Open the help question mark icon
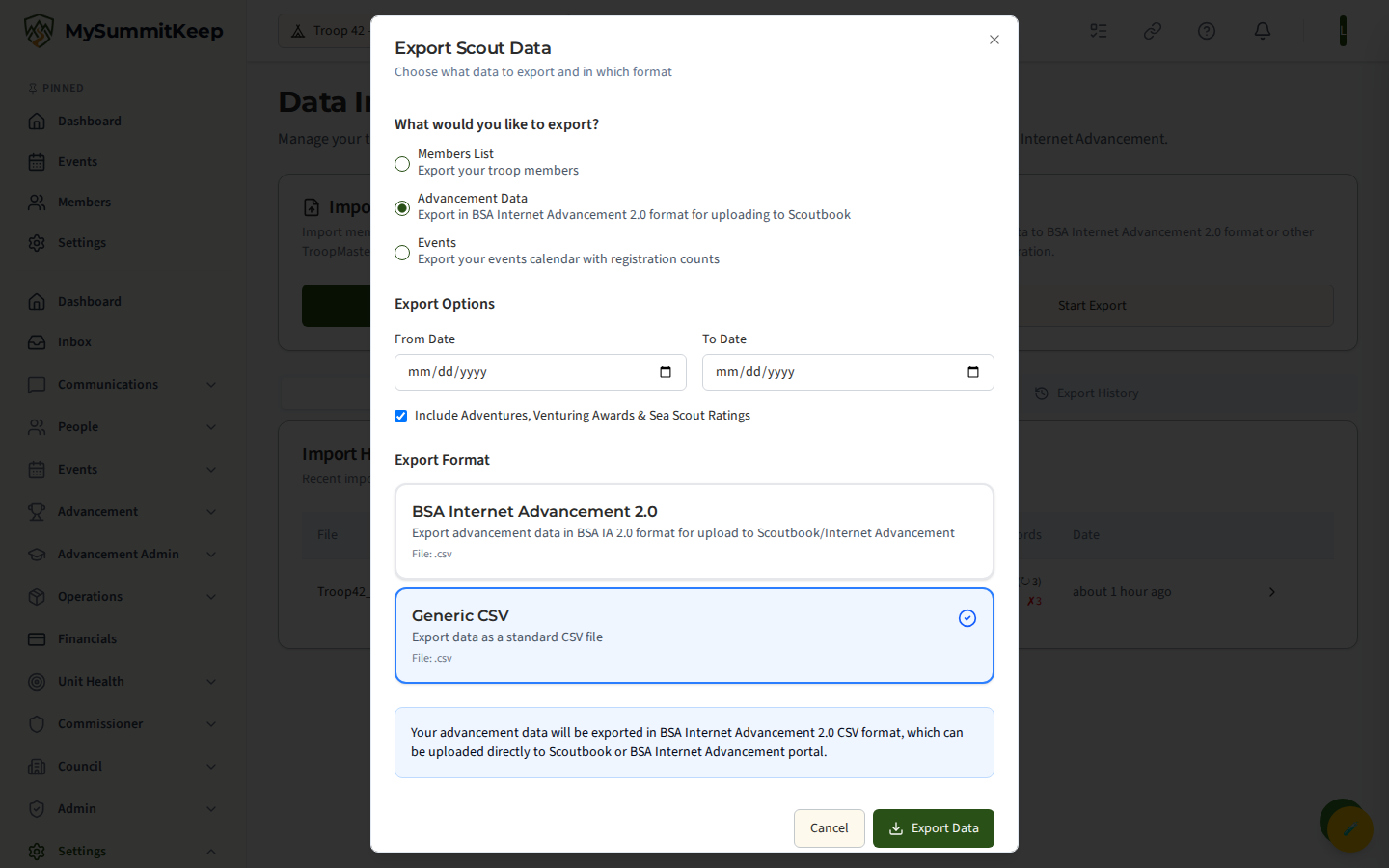Image resolution: width=1389 pixels, height=868 pixels. 1207,31
